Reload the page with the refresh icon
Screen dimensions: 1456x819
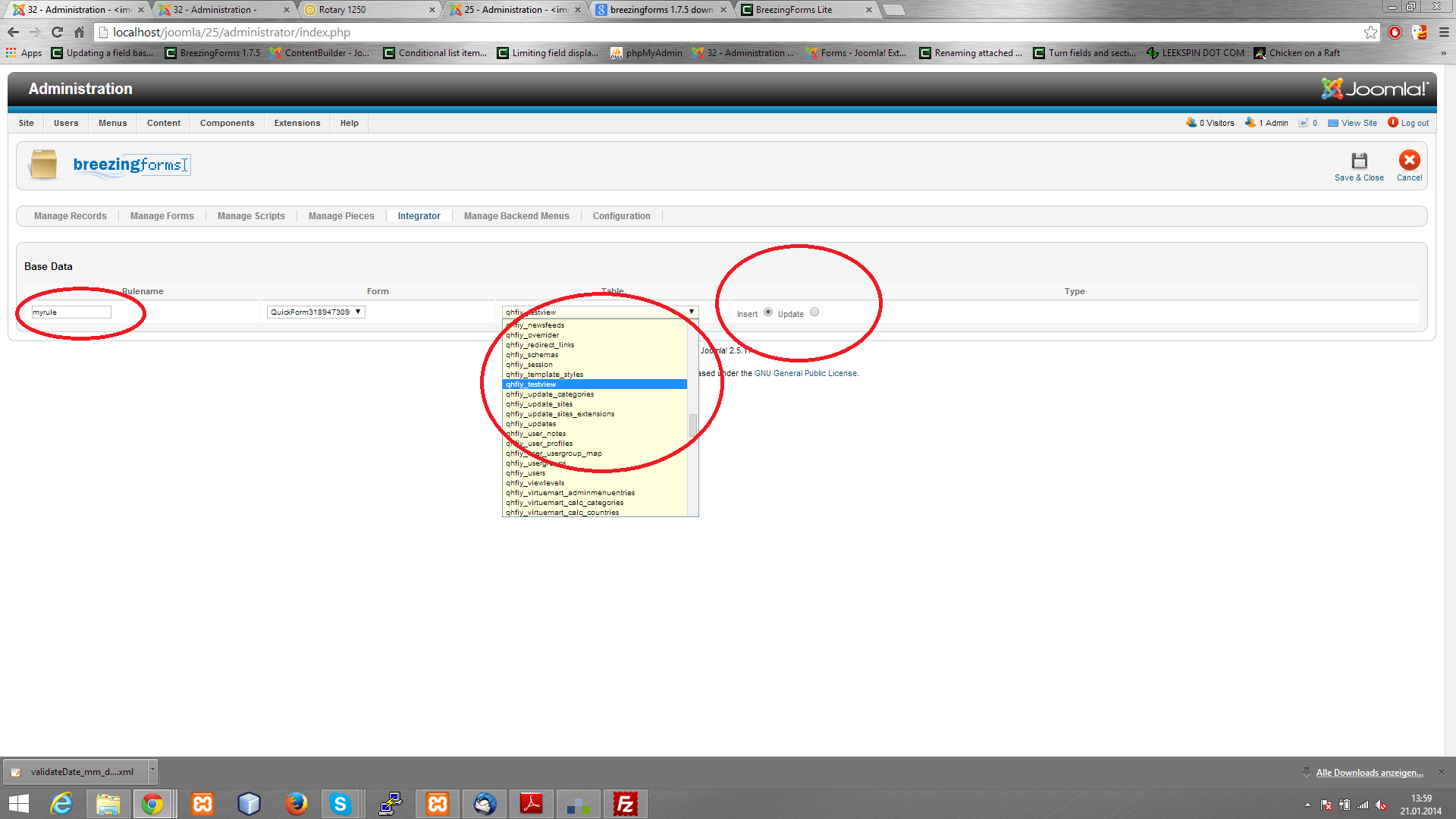[x=57, y=32]
